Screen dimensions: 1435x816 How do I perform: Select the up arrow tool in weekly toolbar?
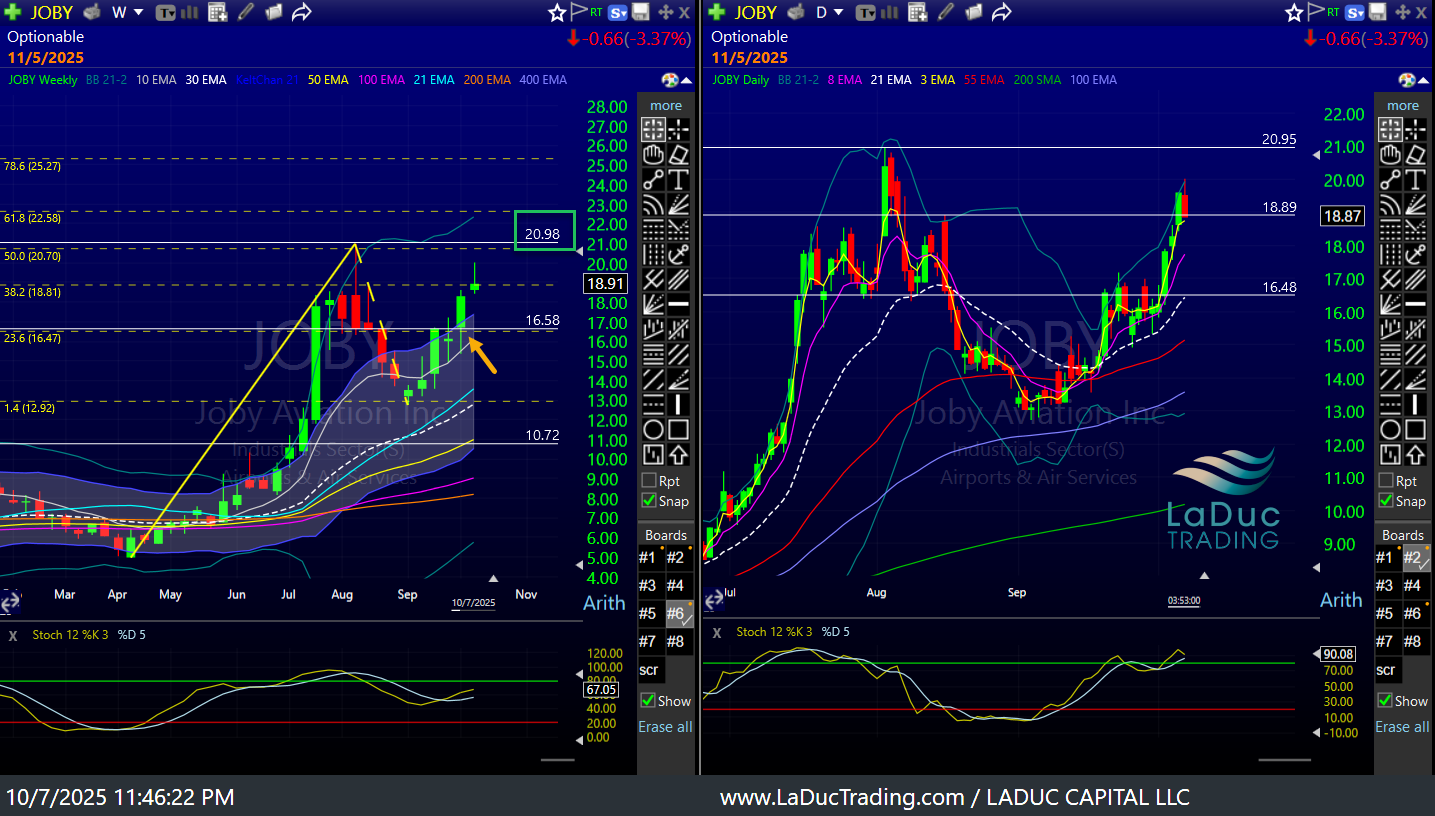(x=678, y=455)
